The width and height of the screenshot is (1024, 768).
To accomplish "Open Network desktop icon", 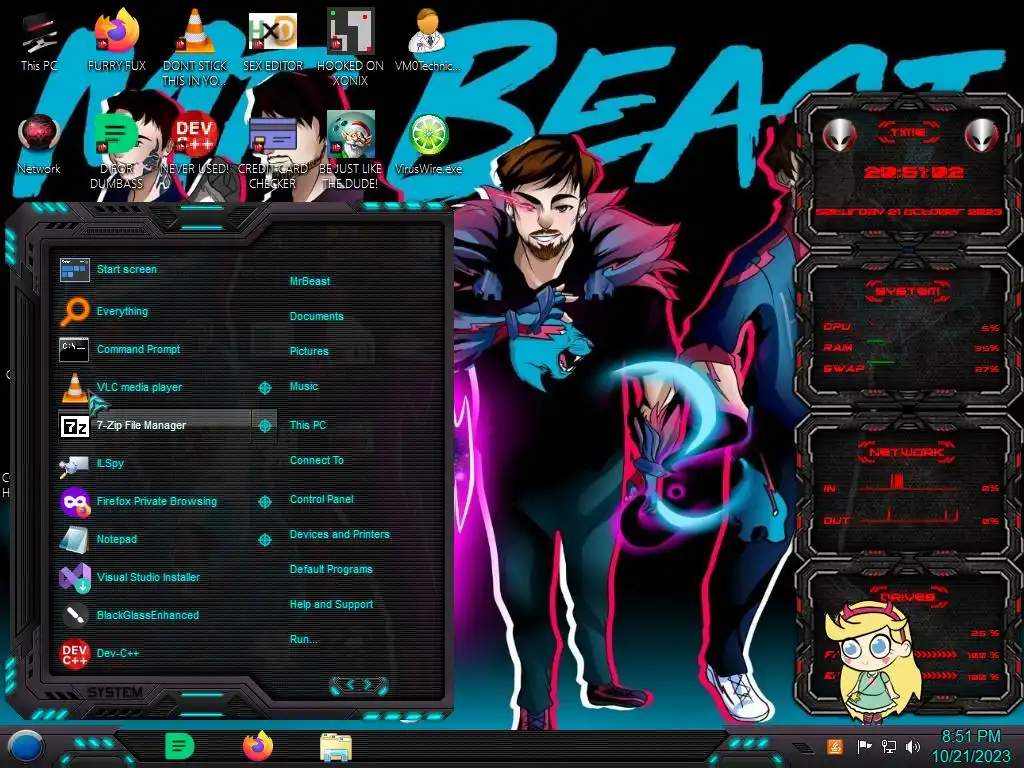I will (39, 144).
